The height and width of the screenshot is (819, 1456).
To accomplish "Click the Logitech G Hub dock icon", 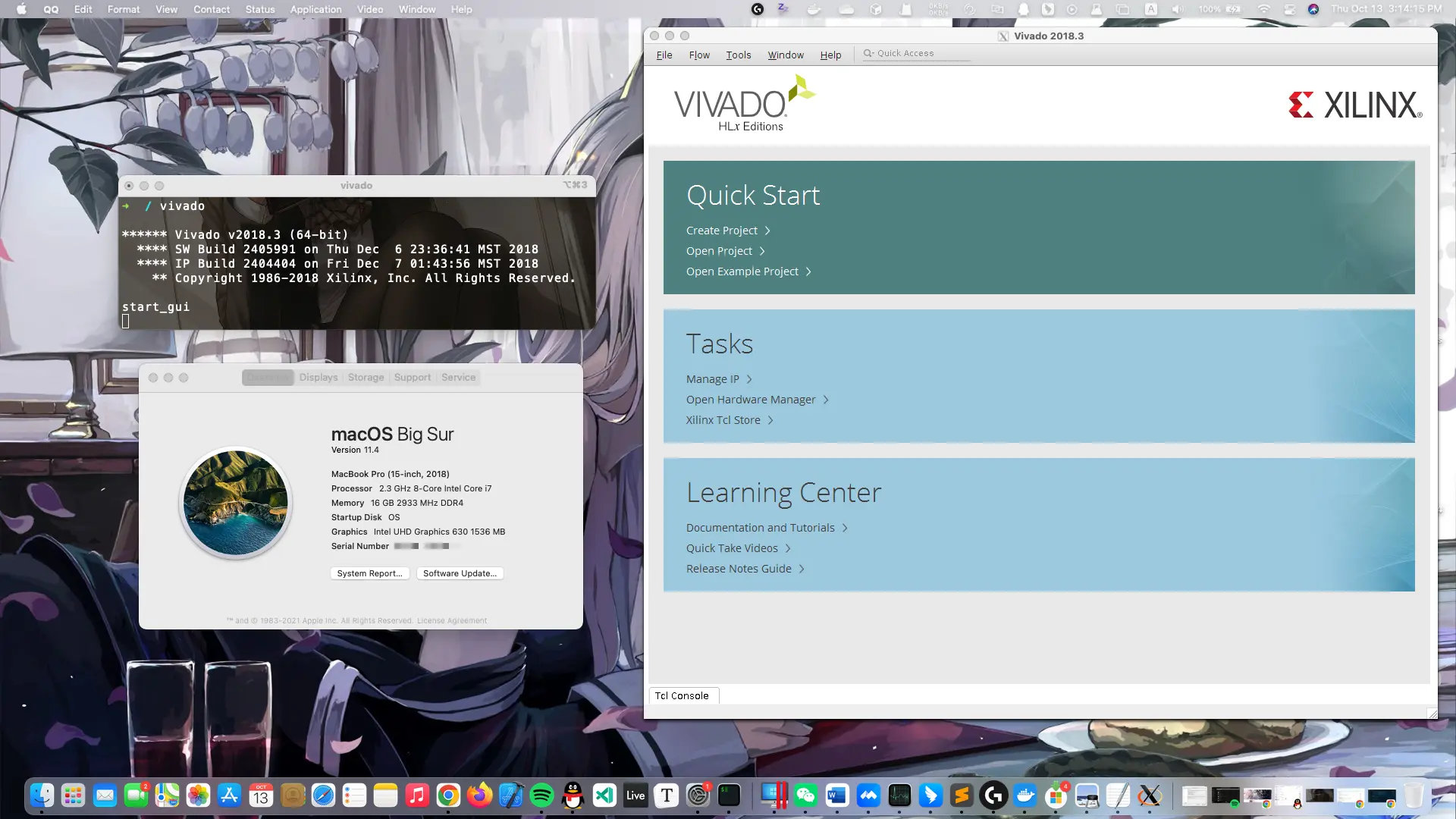I will click(993, 795).
